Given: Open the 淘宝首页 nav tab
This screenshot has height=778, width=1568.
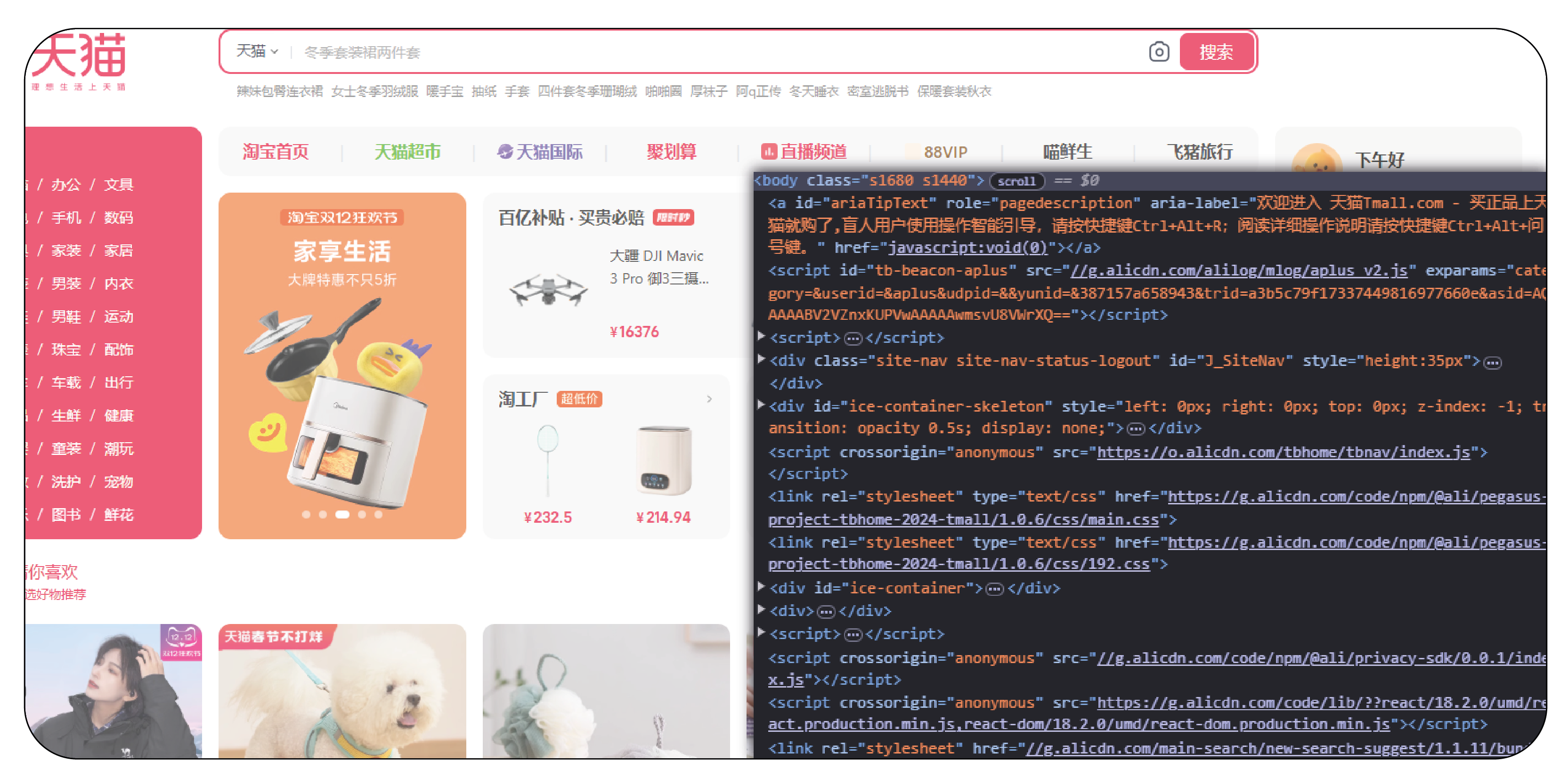Looking at the screenshot, I should point(276,152).
